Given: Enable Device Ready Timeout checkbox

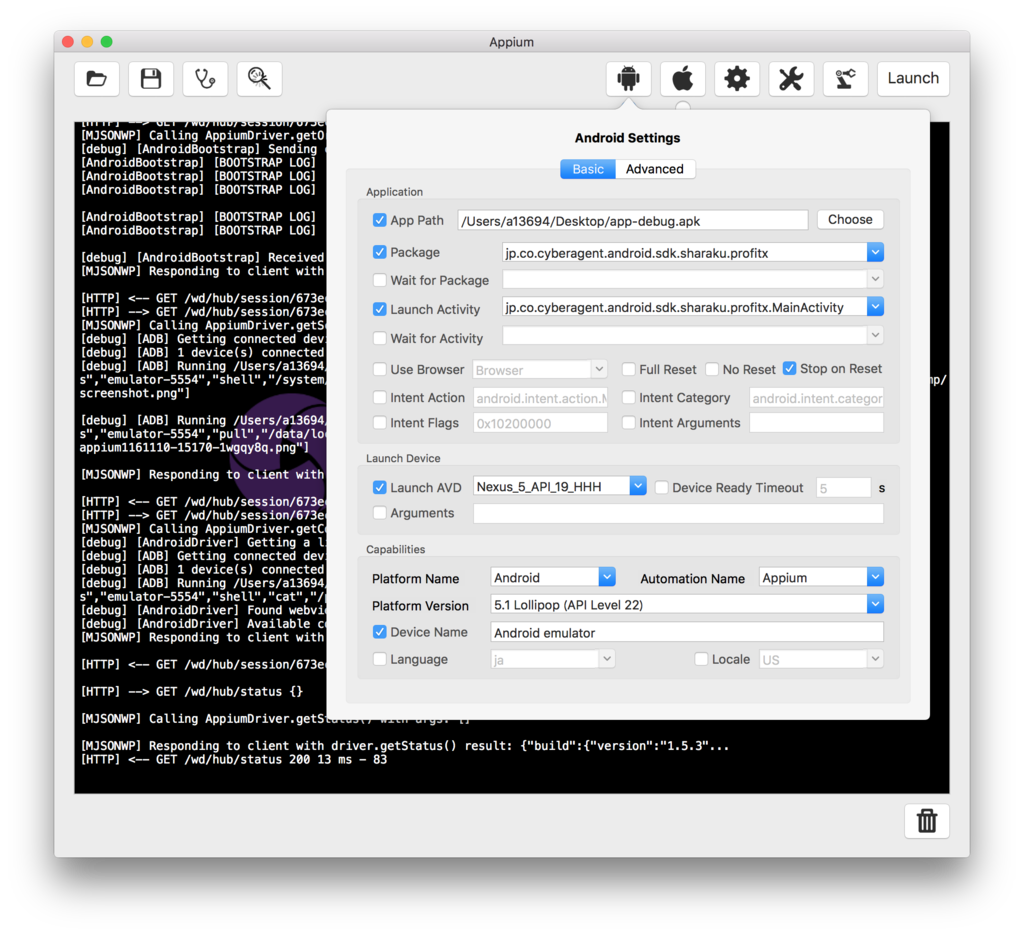Looking at the screenshot, I should [x=662, y=487].
